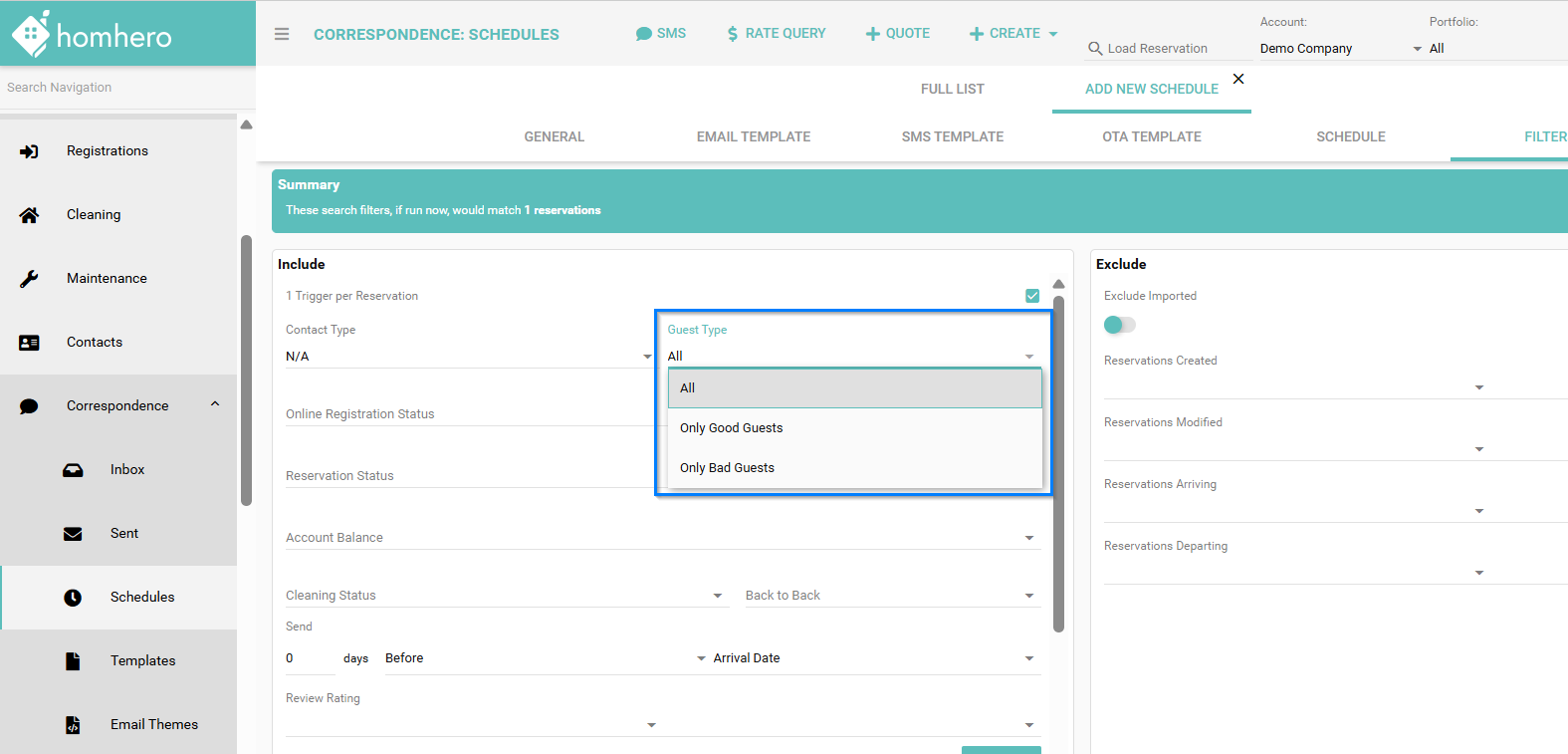Click the Search Navigation input field
Screen dimensions: 1568x754
[119, 88]
